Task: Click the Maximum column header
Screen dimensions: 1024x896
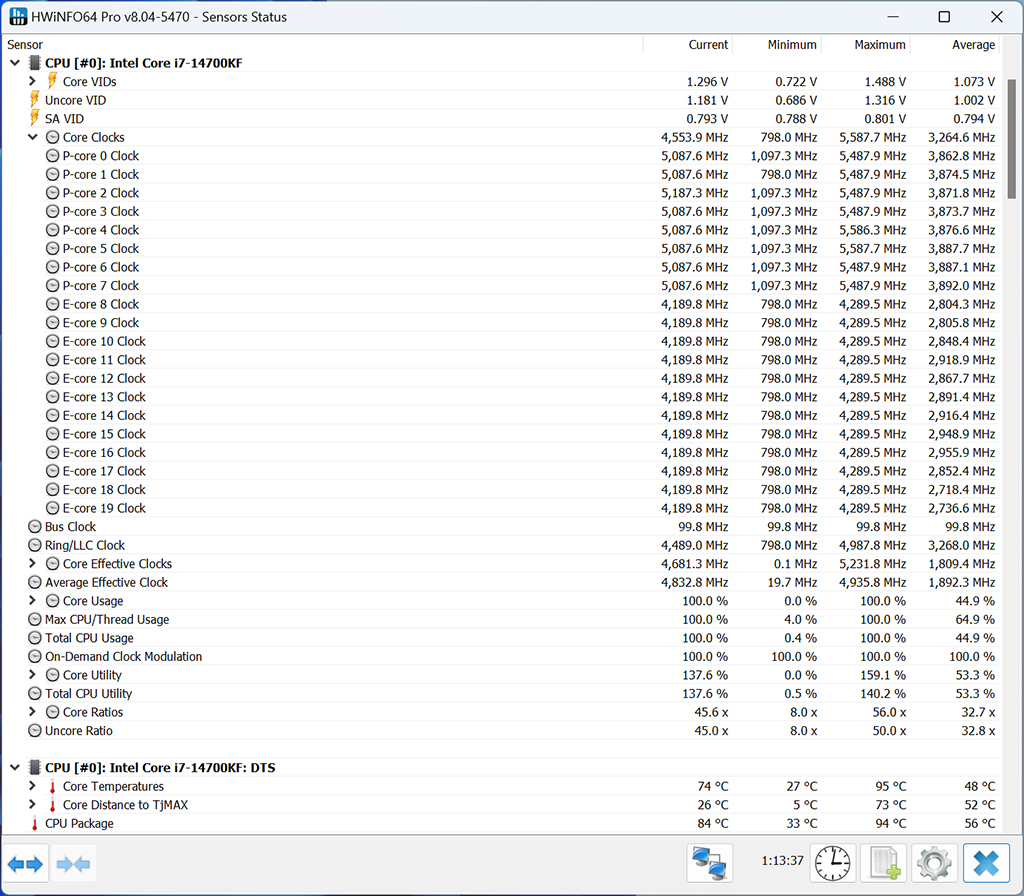Action: click(866, 44)
